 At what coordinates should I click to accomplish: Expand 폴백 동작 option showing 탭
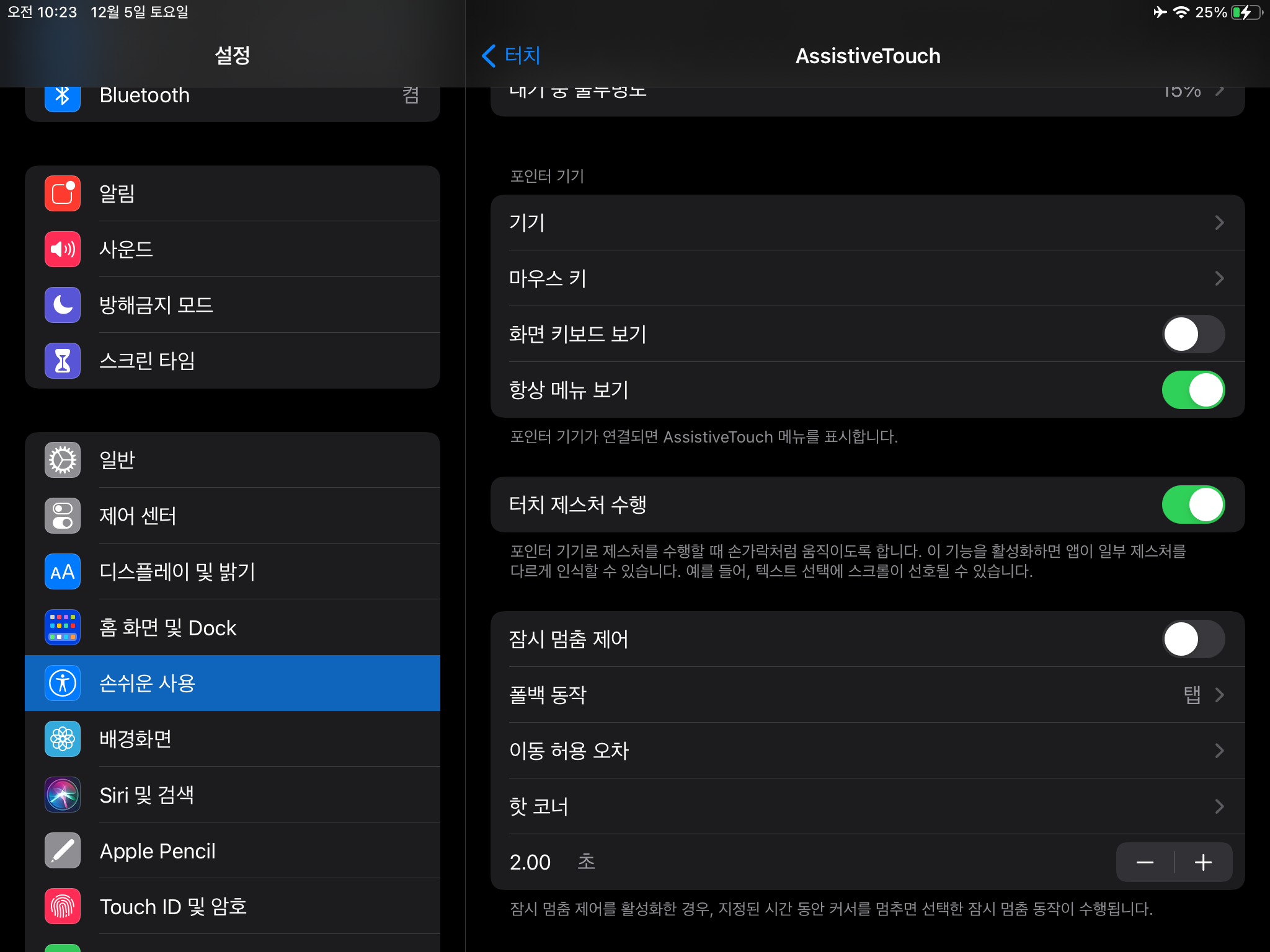tap(867, 695)
